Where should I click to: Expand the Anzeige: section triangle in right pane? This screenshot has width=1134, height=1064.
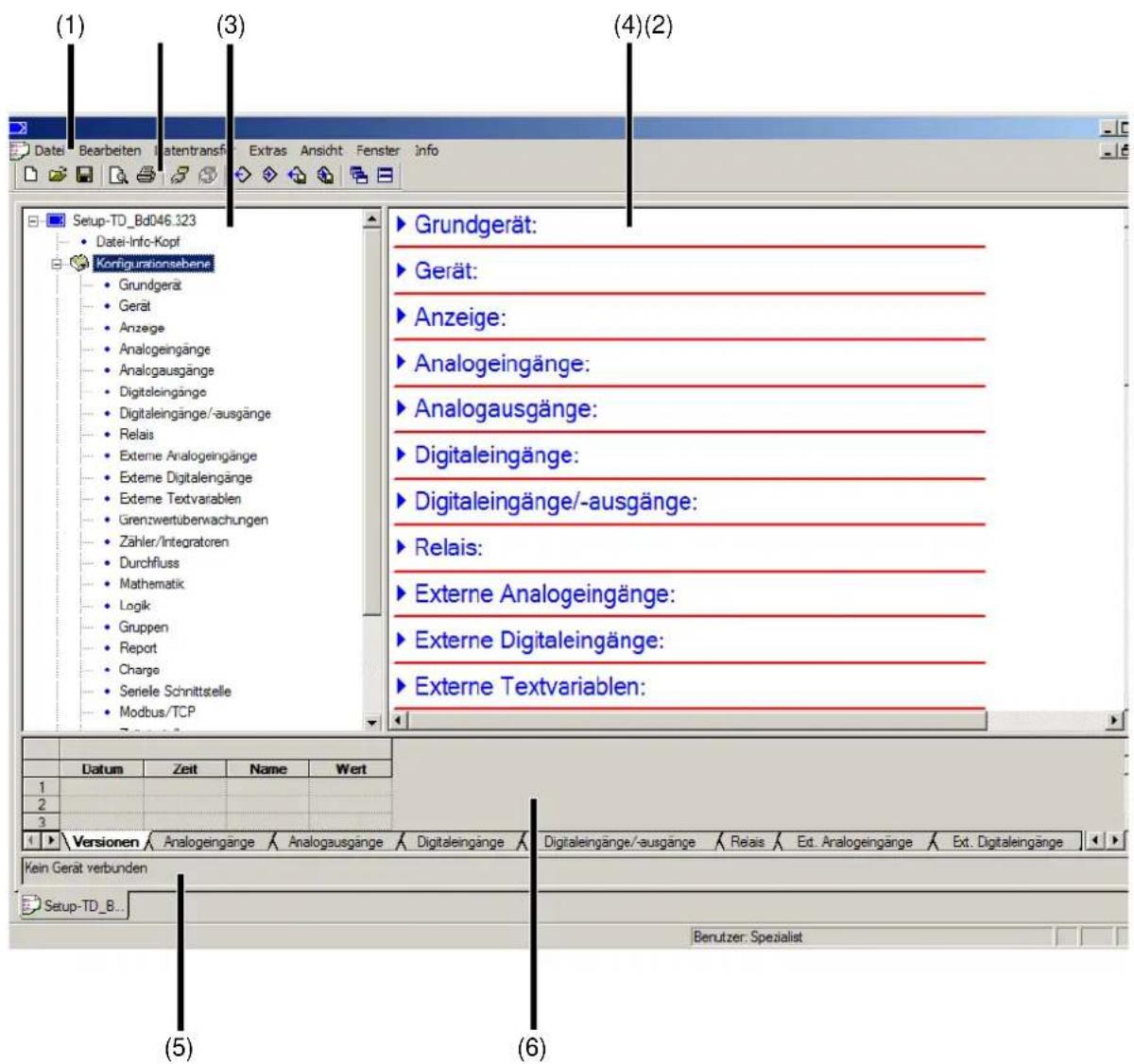[402, 317]
